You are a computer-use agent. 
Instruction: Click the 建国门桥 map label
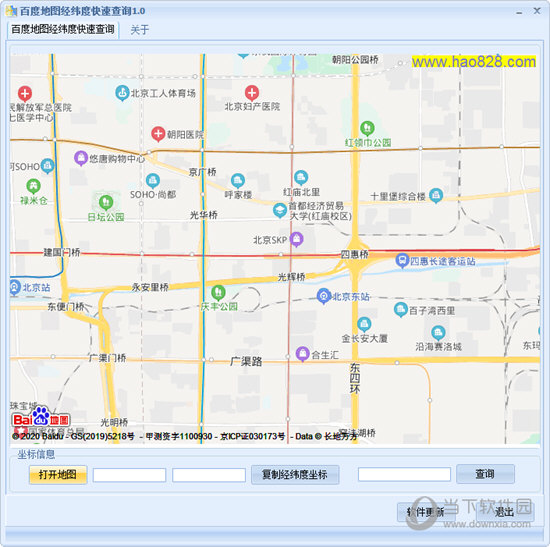click(62, 252)
